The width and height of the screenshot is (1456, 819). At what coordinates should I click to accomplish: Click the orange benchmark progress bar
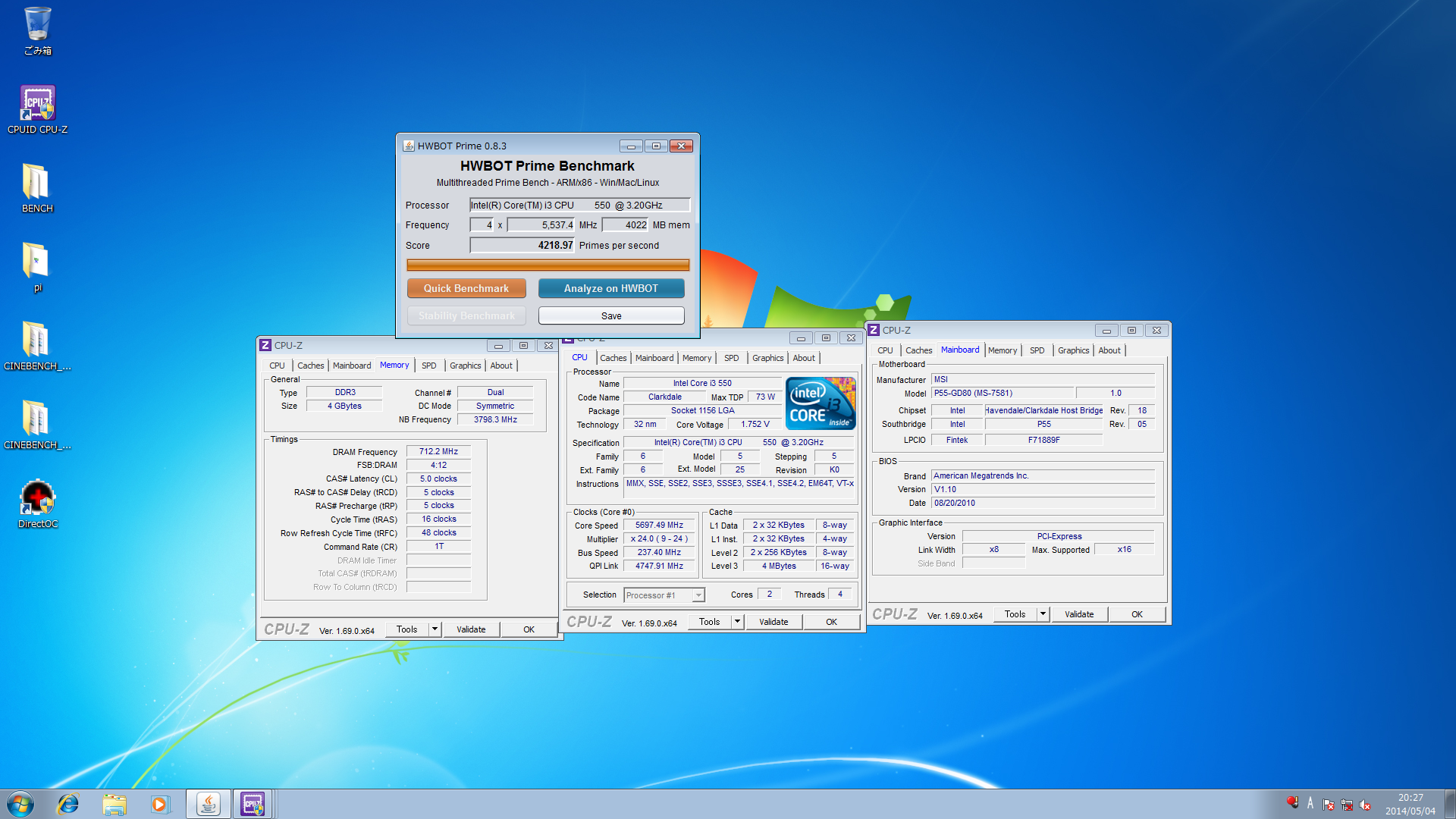[x=548, y=265]
